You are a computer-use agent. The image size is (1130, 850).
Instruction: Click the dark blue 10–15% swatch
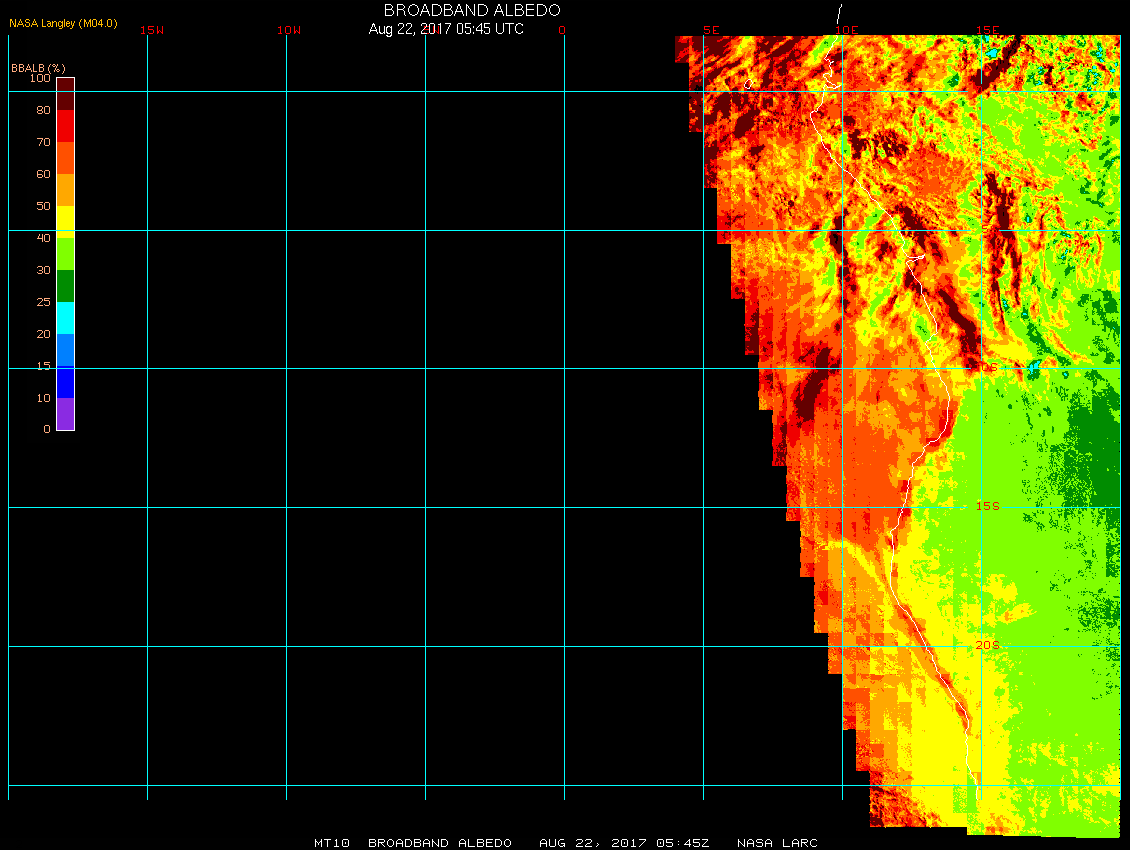65,382
